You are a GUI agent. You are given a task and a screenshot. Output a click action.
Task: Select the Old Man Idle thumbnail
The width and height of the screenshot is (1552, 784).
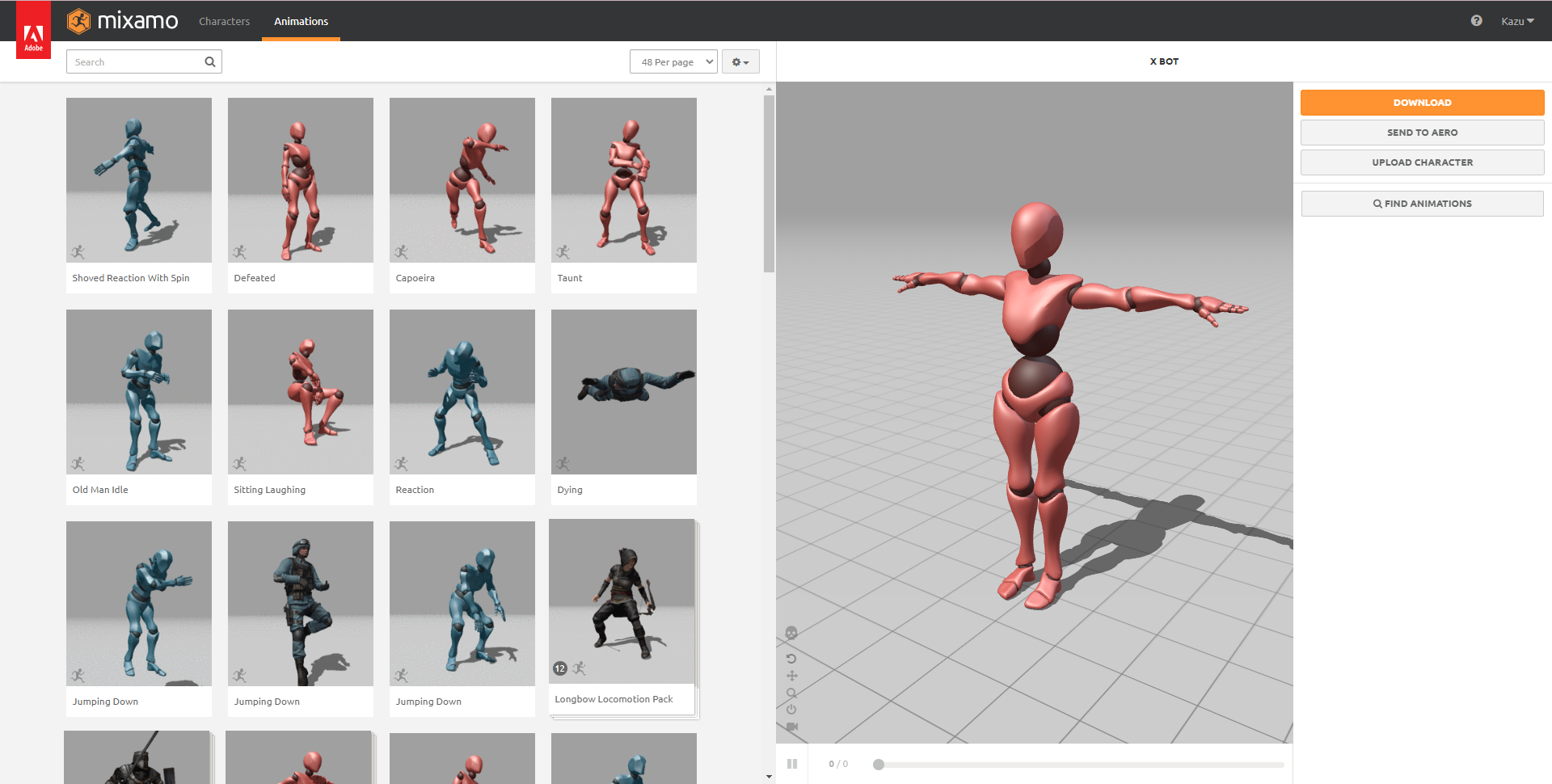click(x=139, y=392)
